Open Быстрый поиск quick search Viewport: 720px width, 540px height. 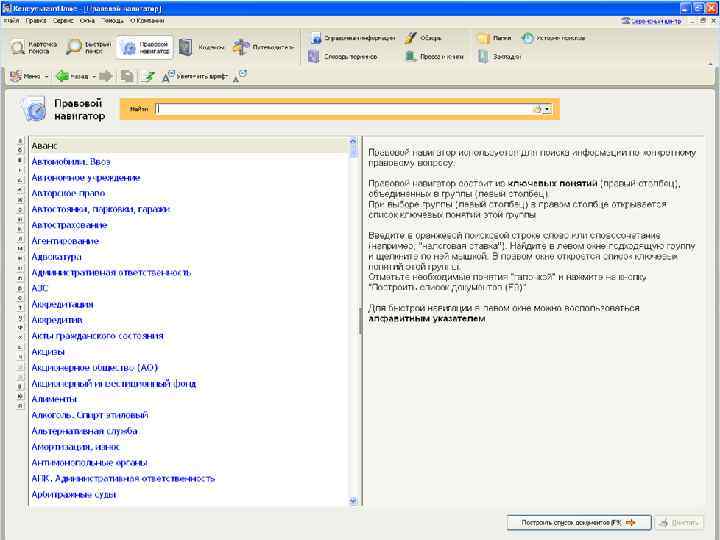pyautogui.click(x=89, y=47)
